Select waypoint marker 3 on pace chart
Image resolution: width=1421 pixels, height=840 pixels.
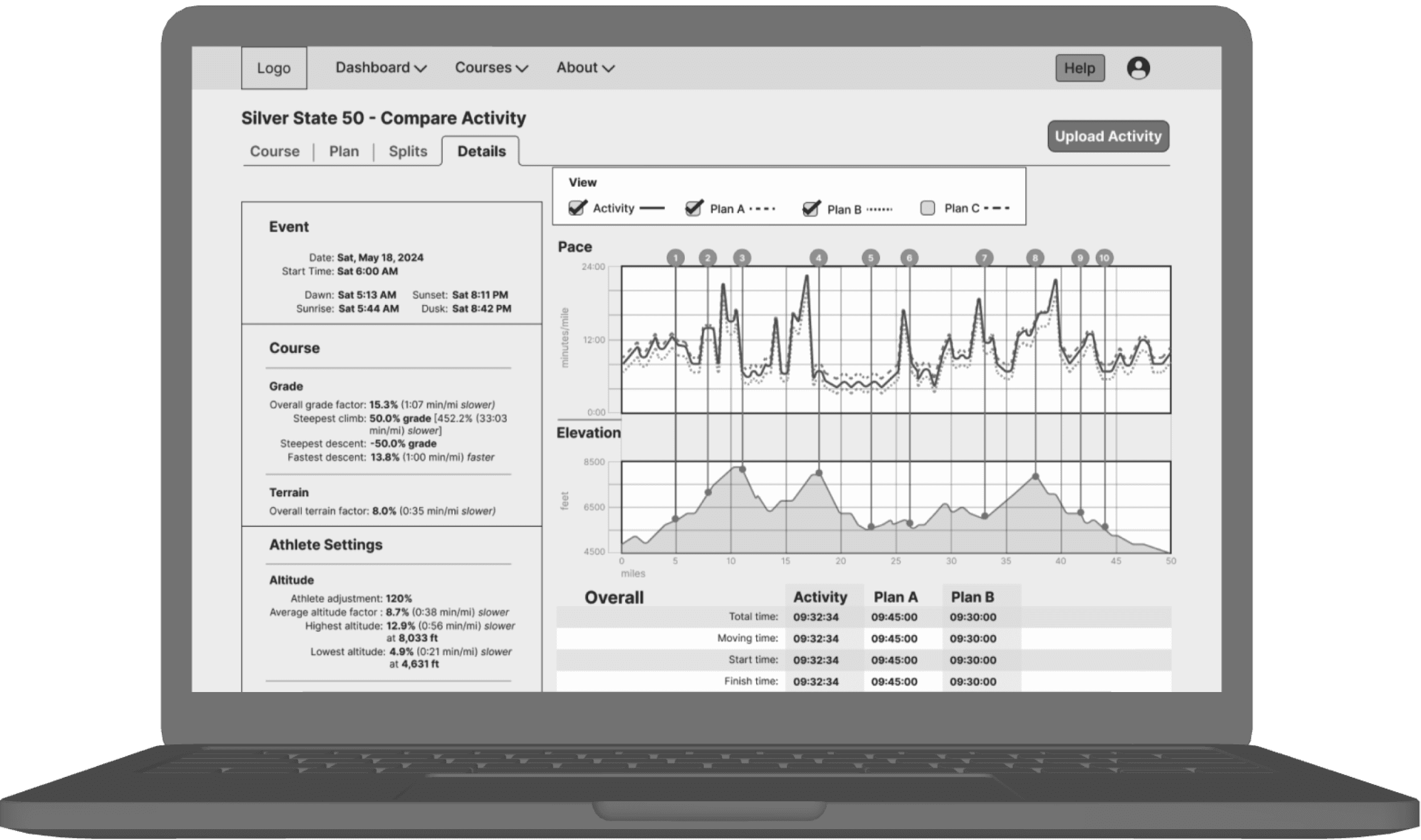click(x=742, y=258)
